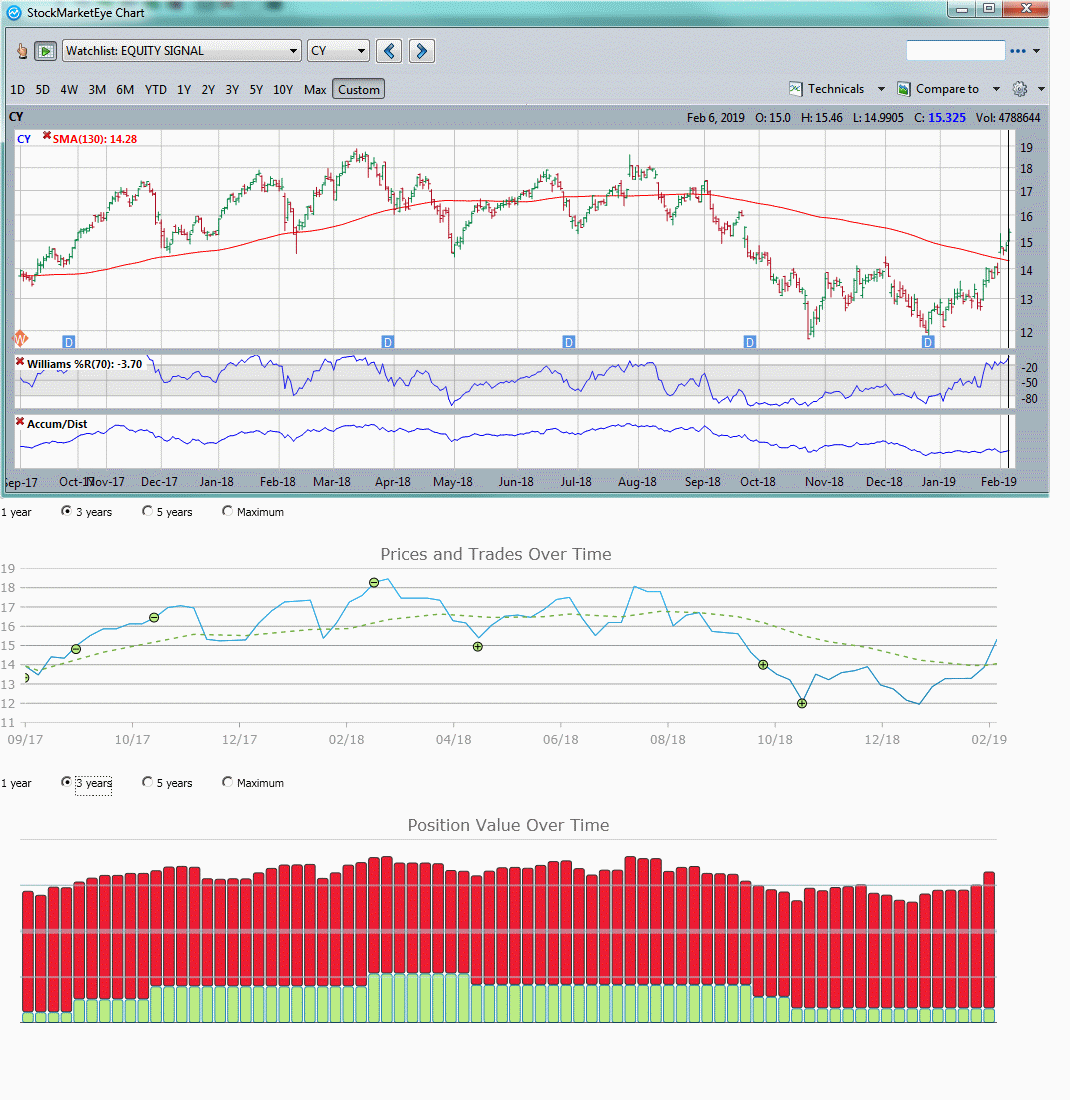Remove the SMA(130) indicator via red X
This screenshot has width=1070, height=1100.
46,137
